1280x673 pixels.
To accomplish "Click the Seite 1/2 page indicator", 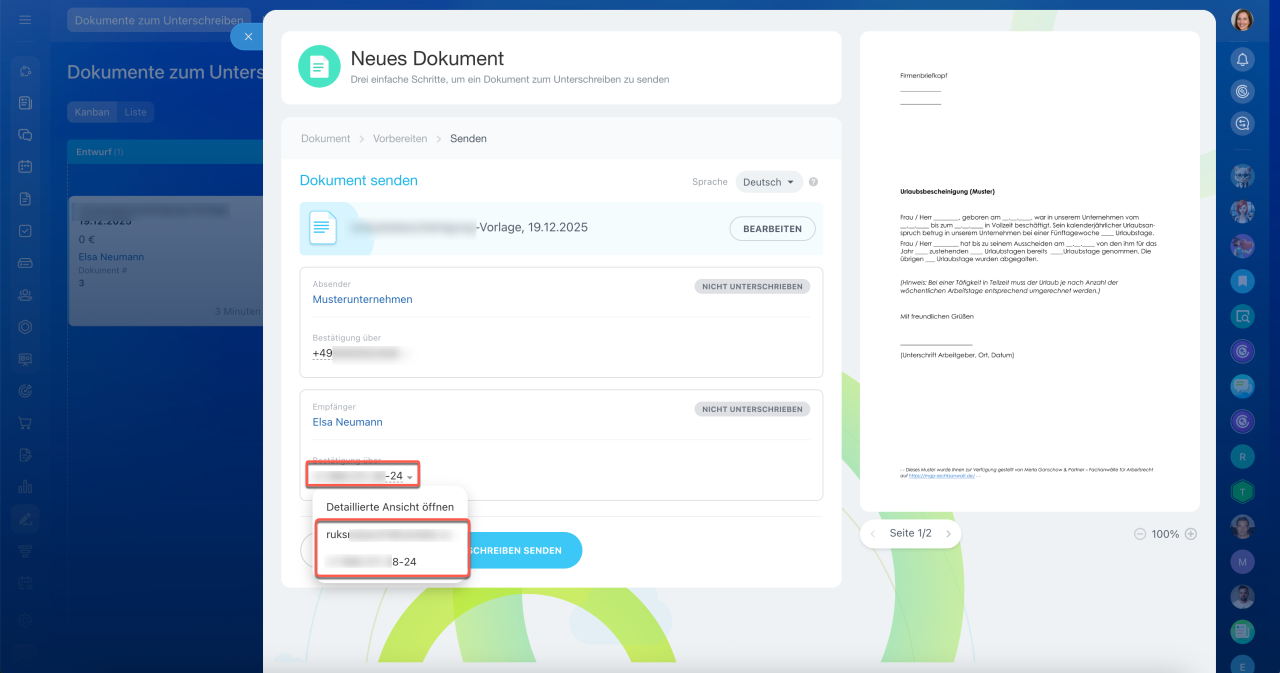I will pyautogui.click(x=910, y=534).
